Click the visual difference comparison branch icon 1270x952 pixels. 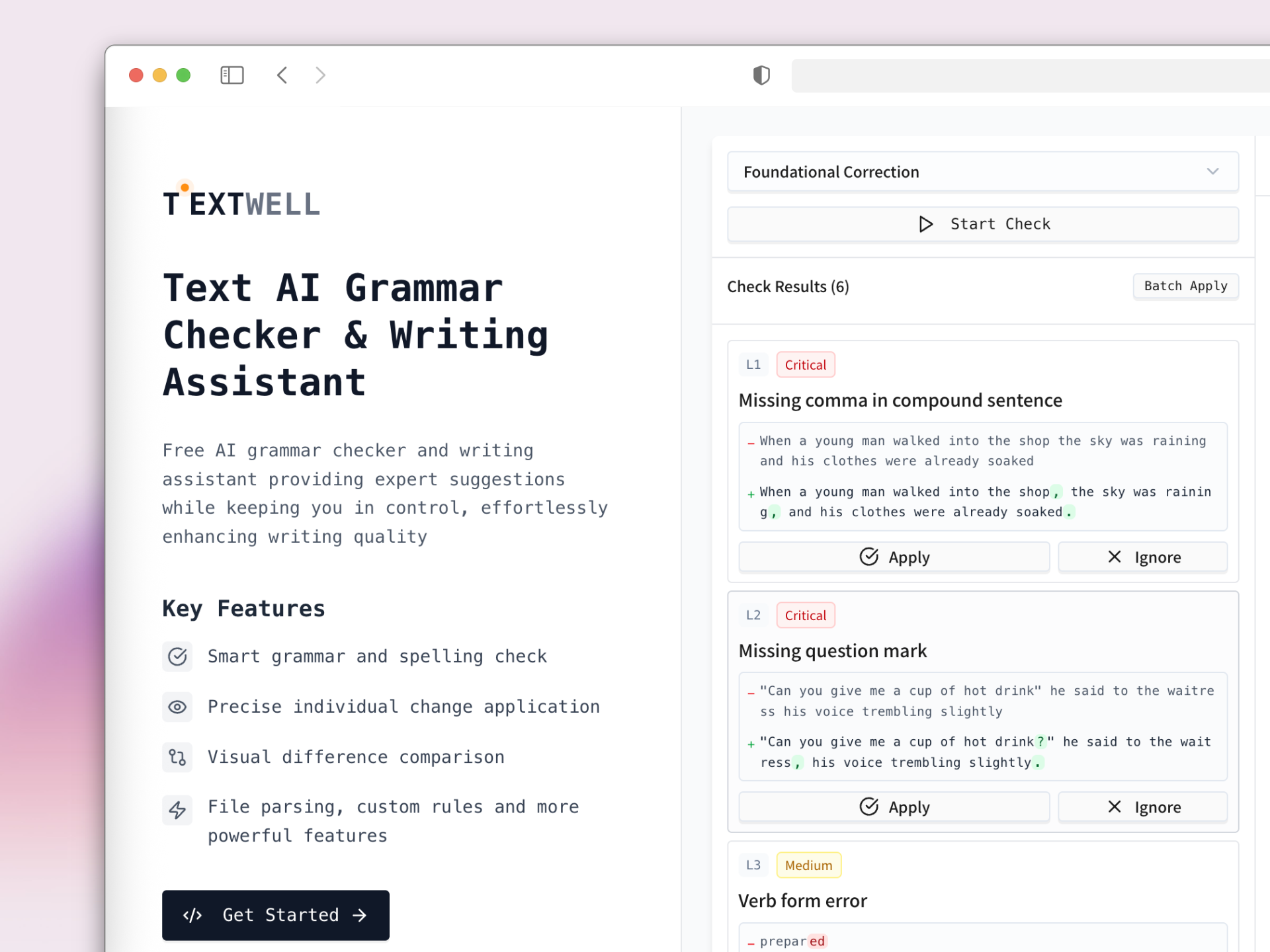(177, 757)
